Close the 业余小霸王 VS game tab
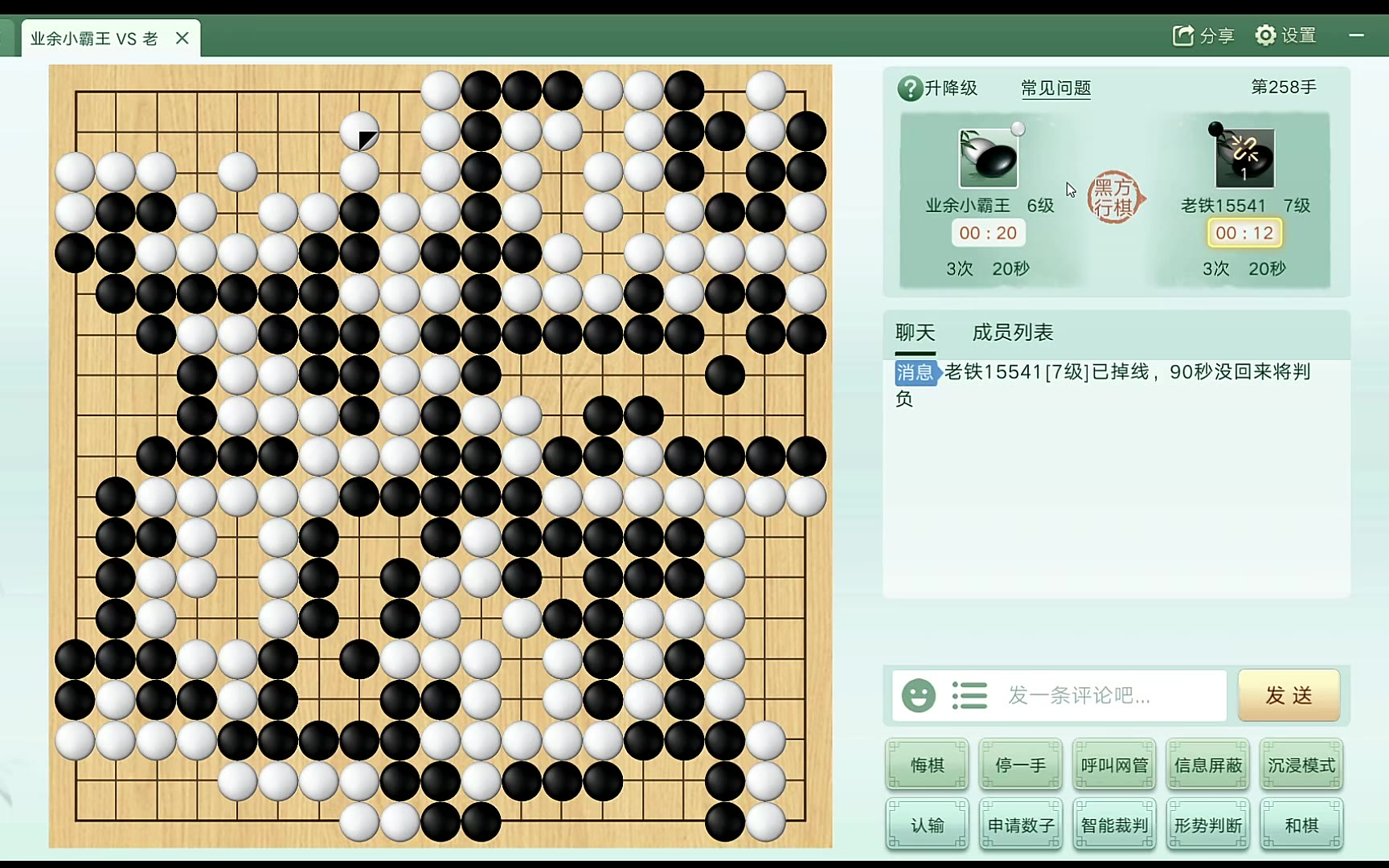Screen dimensions: 1389x868 tap(182, 38)
